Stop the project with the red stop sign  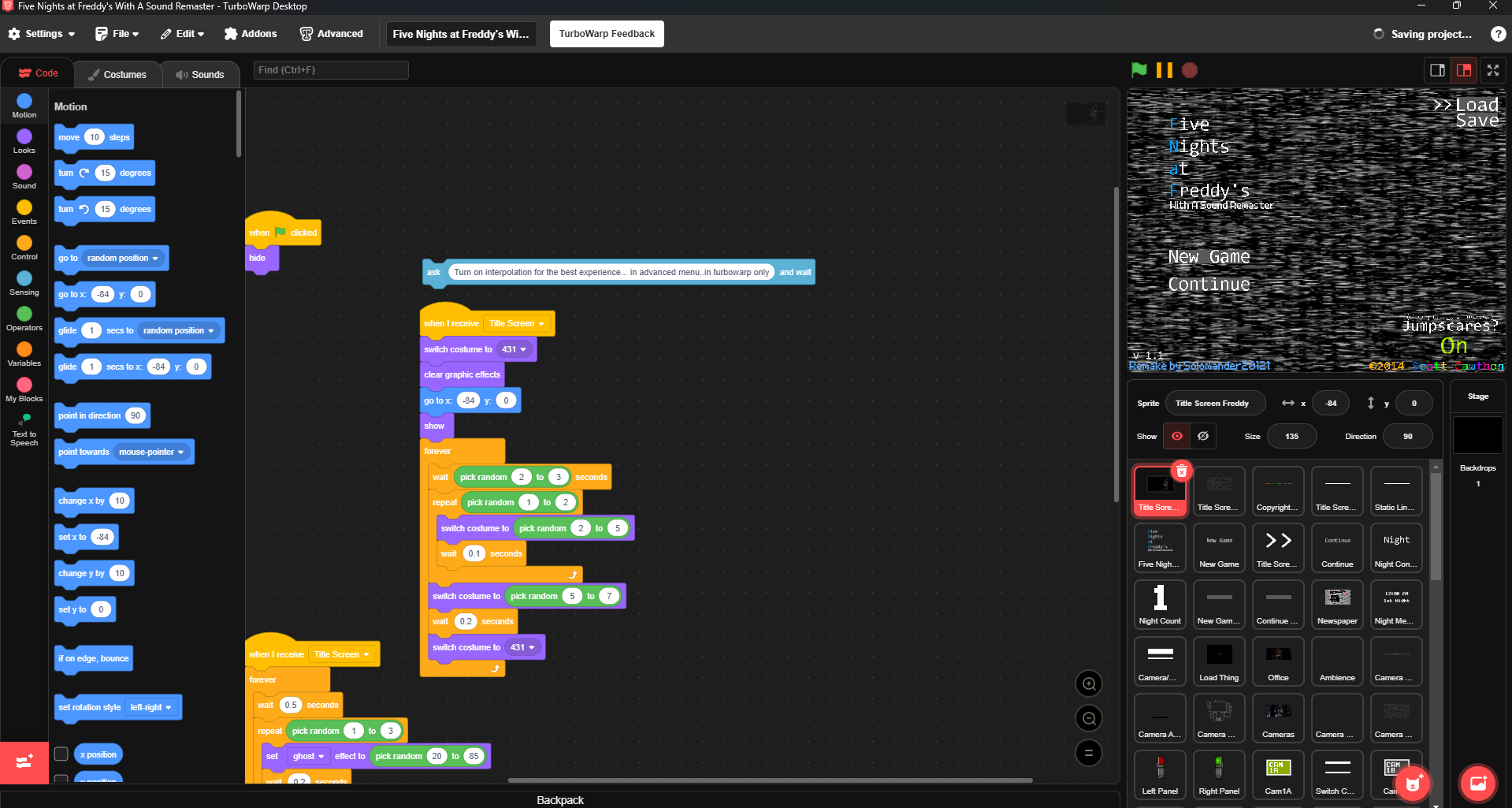pos(1190,70)
